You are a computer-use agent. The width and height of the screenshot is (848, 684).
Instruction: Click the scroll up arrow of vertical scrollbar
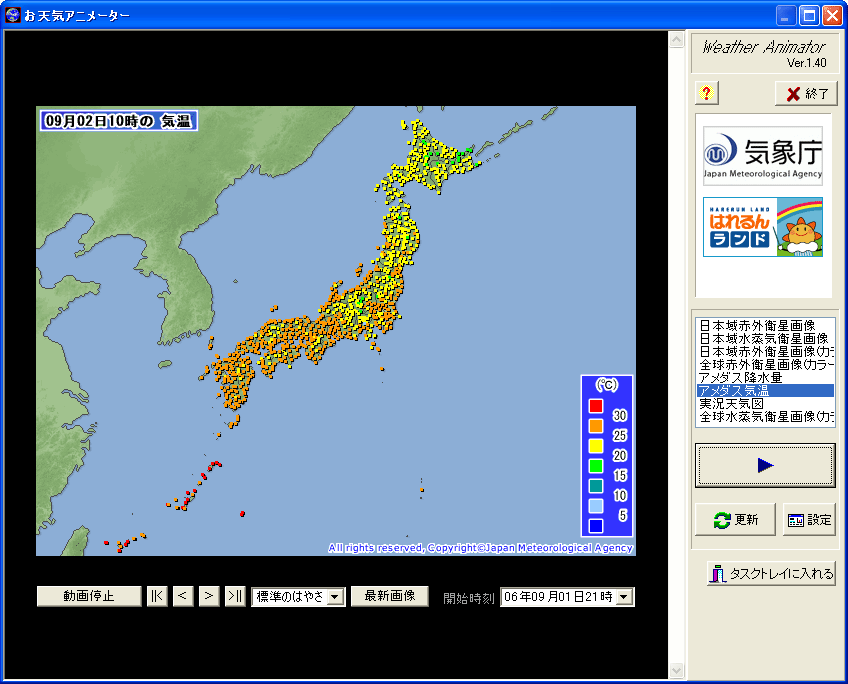point(676,39)
